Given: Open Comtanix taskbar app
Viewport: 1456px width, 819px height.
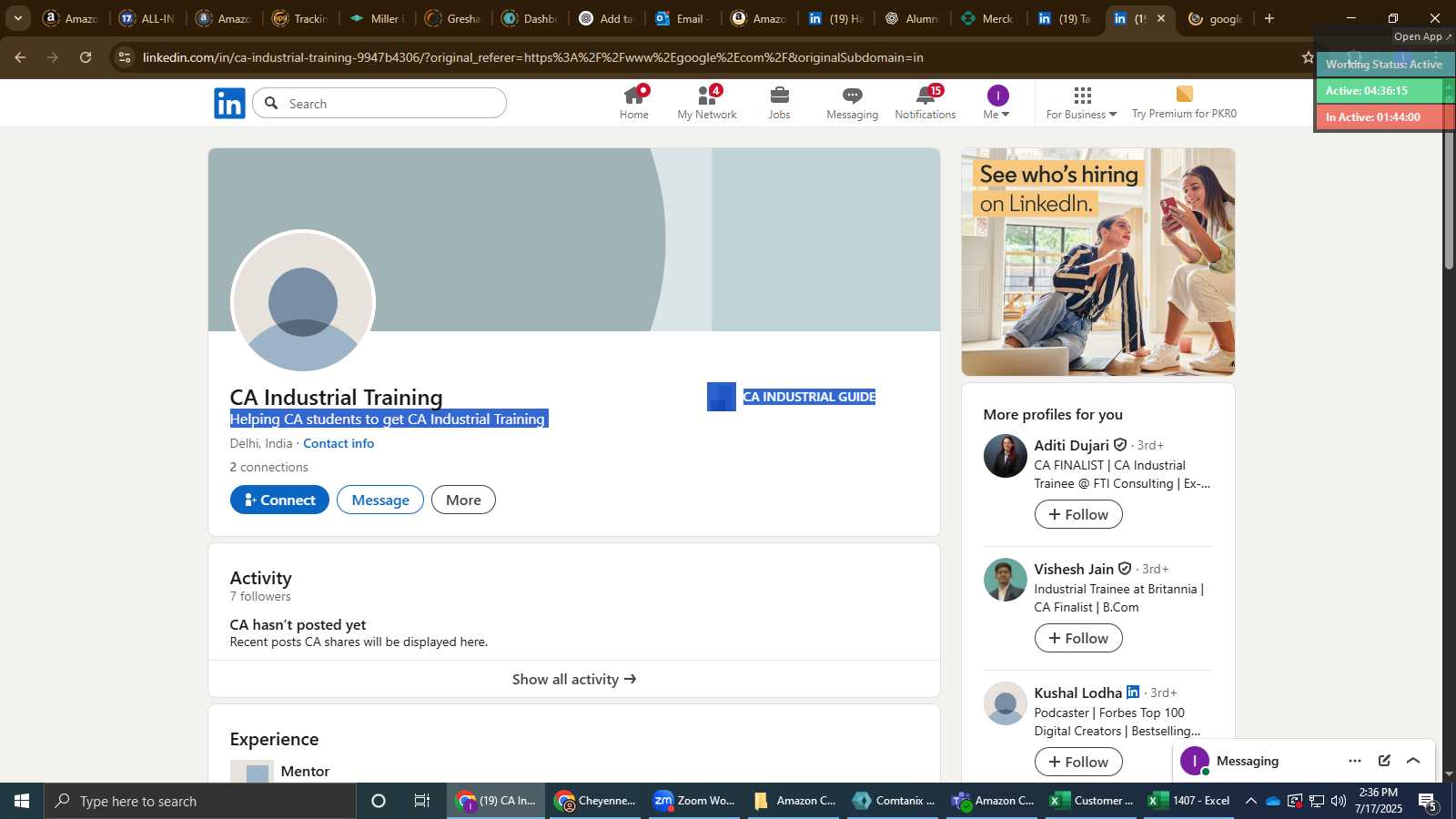Looking at the screenshot, I should [x=893, y=801].
